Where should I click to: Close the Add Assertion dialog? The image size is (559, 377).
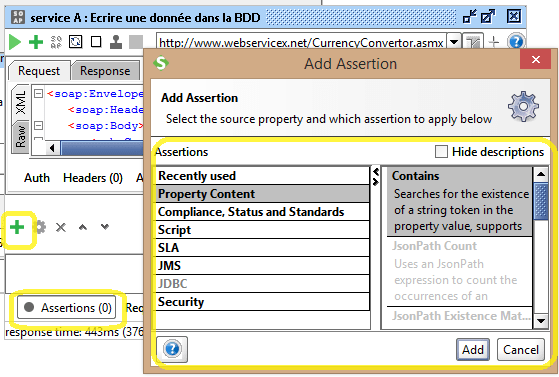pos(535,59)
